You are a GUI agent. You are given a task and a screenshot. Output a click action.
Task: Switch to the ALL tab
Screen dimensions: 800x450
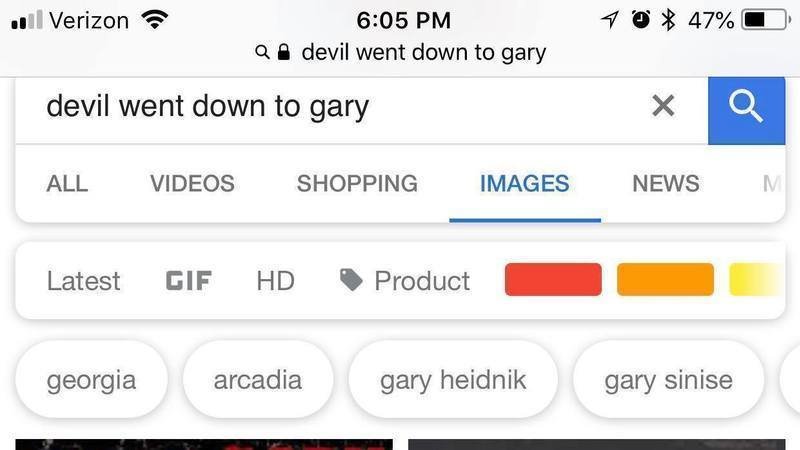[x=67, y=184]
